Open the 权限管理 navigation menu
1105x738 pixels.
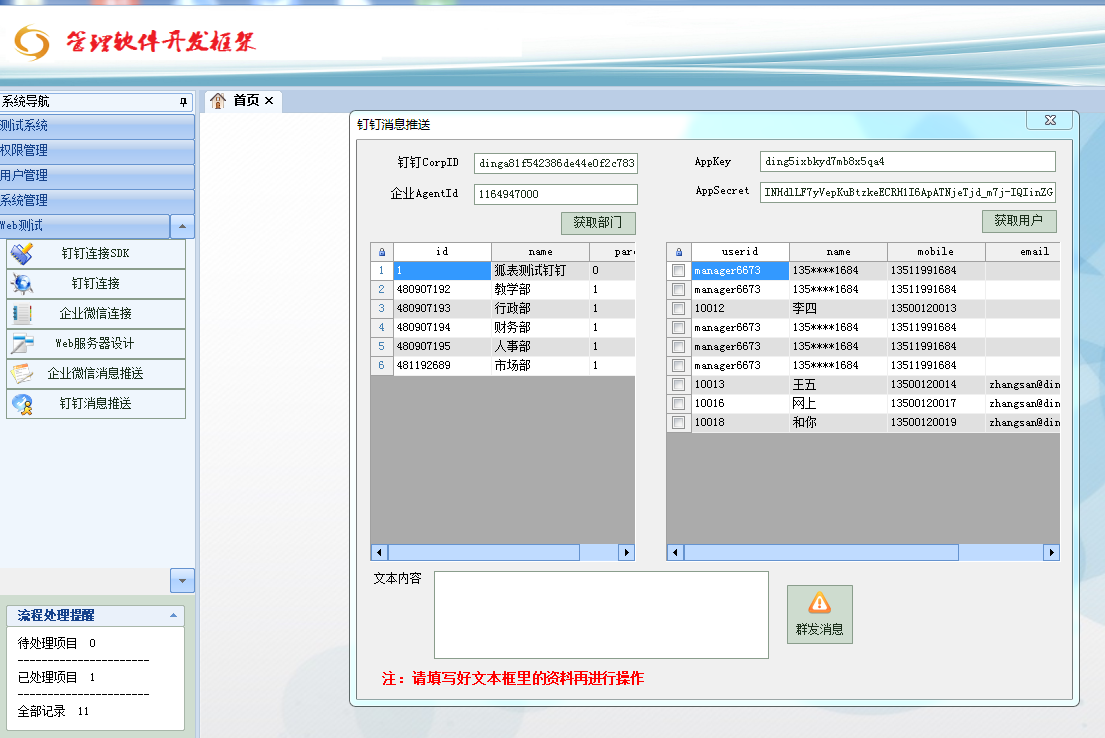tap(97, 151)
